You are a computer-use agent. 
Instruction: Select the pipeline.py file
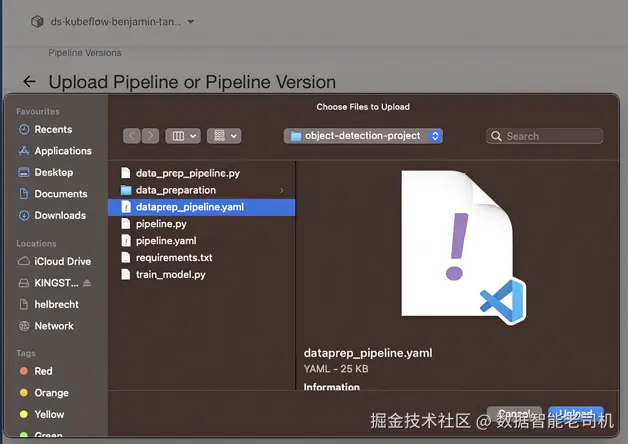point(201,224)
